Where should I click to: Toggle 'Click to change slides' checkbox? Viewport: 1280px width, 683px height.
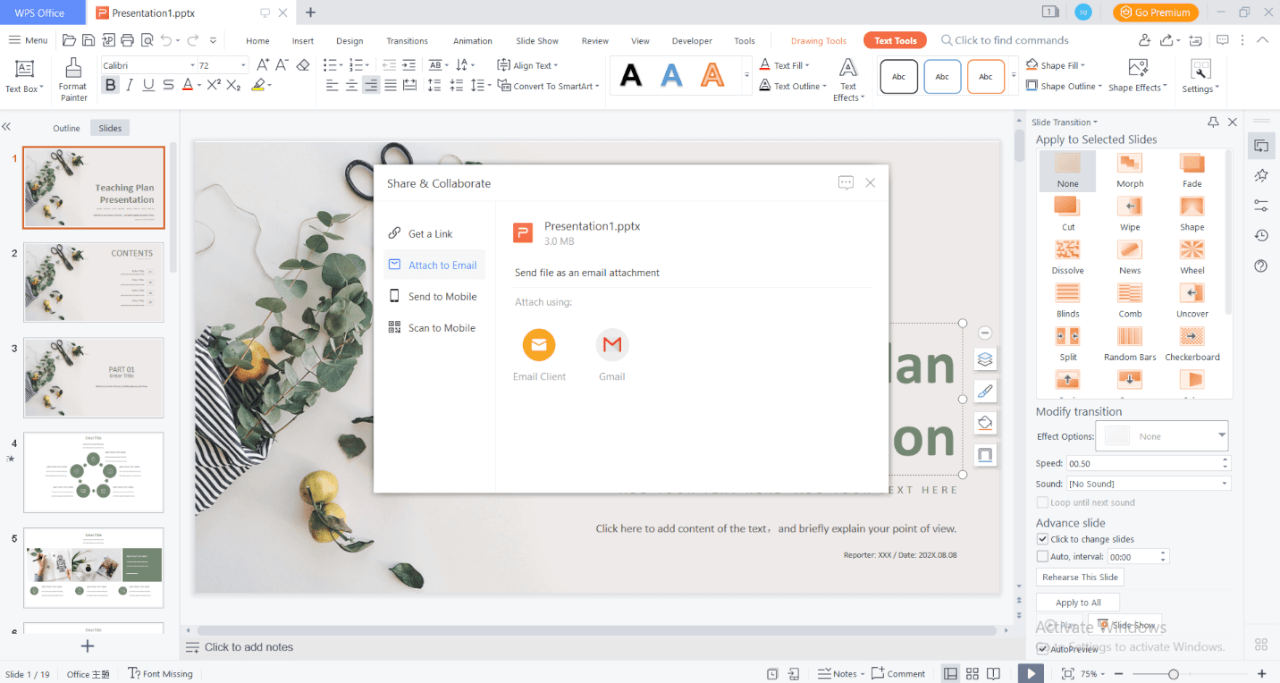click(1043, 539)
